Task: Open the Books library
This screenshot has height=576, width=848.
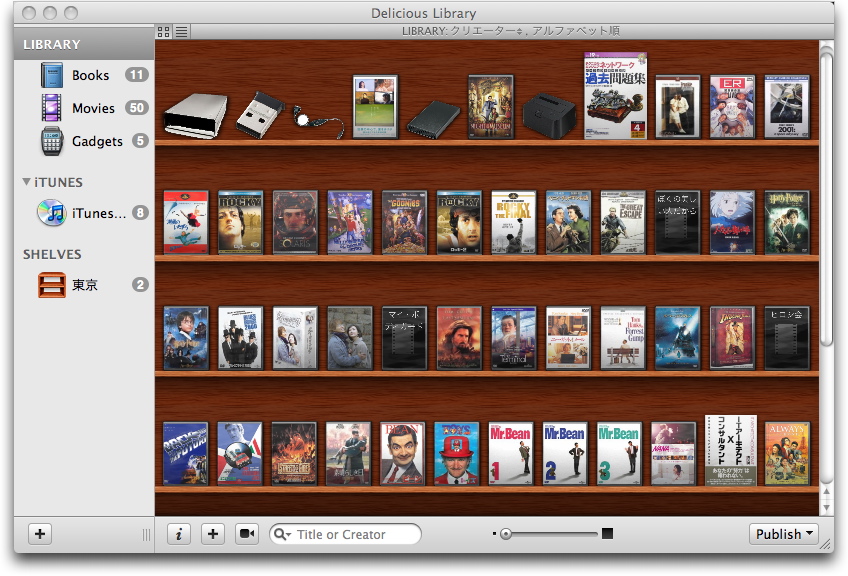Action: (x=84, y=75)
